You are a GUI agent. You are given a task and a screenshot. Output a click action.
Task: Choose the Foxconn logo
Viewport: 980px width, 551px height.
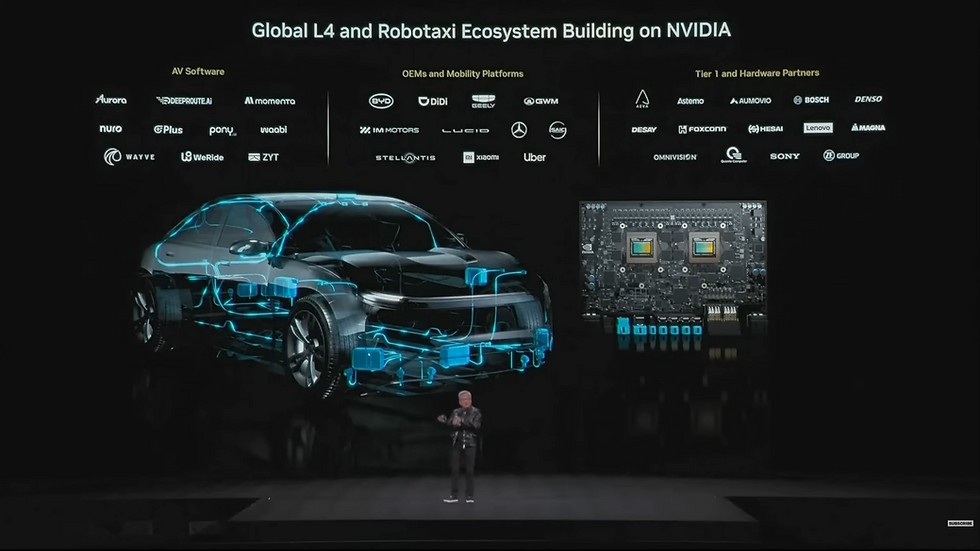(x=702, y=129)
